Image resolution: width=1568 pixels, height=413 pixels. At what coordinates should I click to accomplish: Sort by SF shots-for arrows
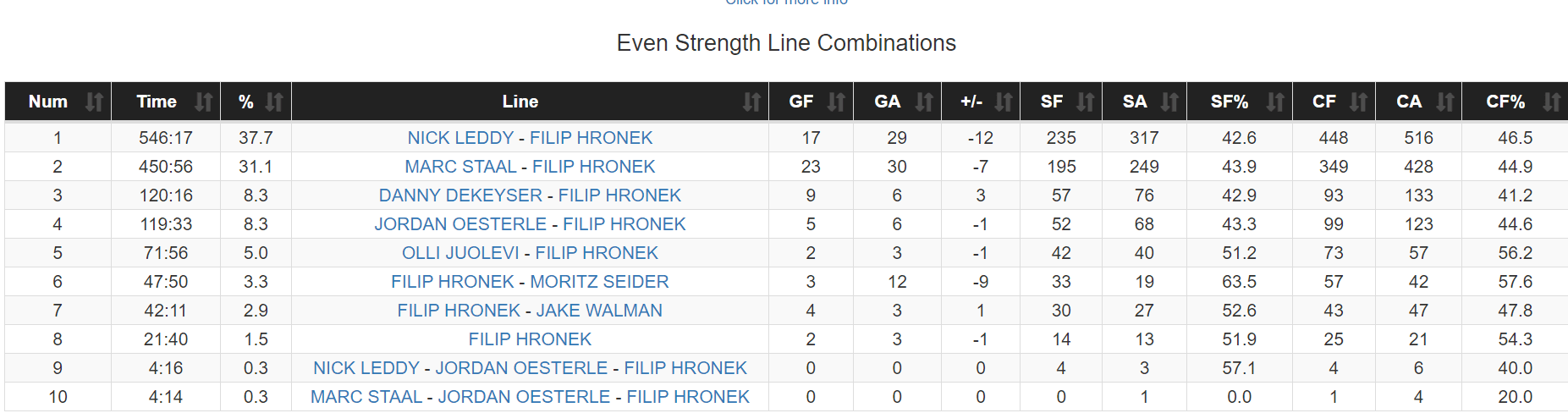(x=1086, y=102)
